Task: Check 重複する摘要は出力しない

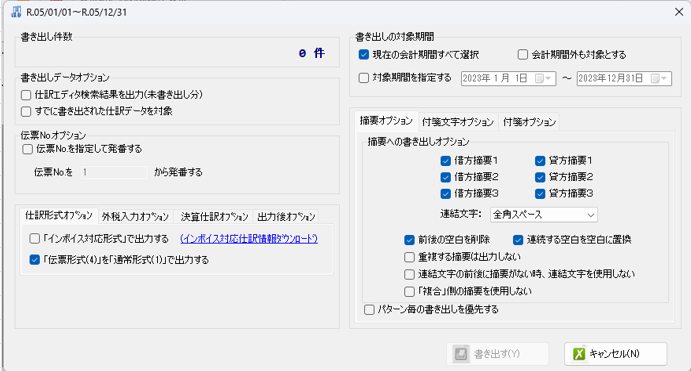Action: pos(409,257)
